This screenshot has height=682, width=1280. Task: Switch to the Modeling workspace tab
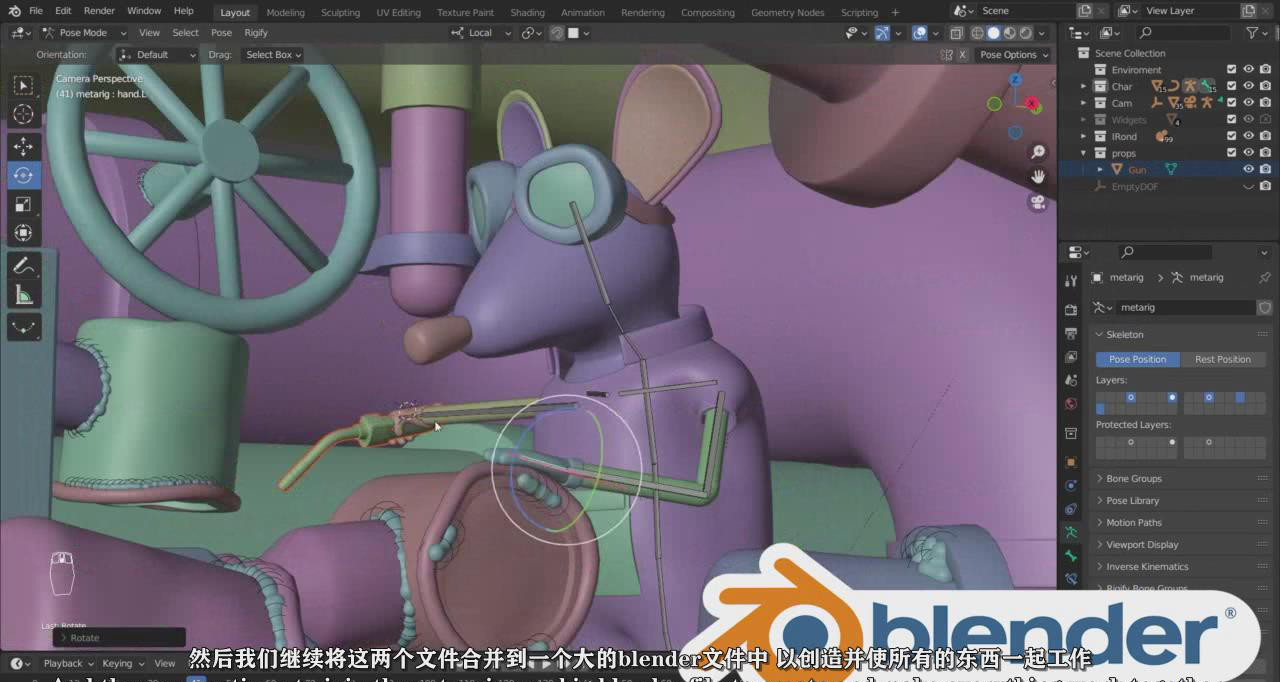(x=285, y=13)
